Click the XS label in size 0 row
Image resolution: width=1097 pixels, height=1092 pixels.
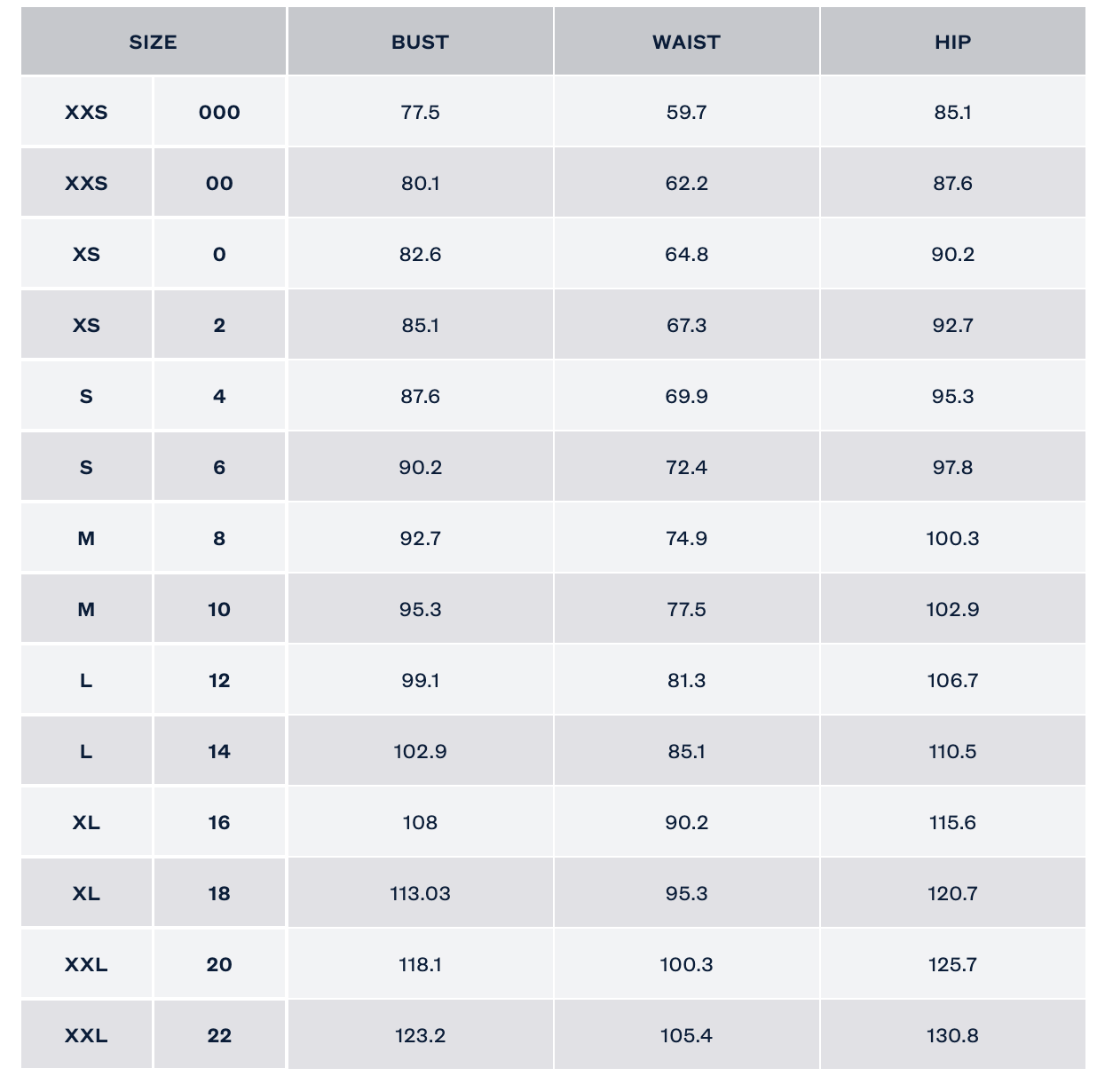click(86, 255)
